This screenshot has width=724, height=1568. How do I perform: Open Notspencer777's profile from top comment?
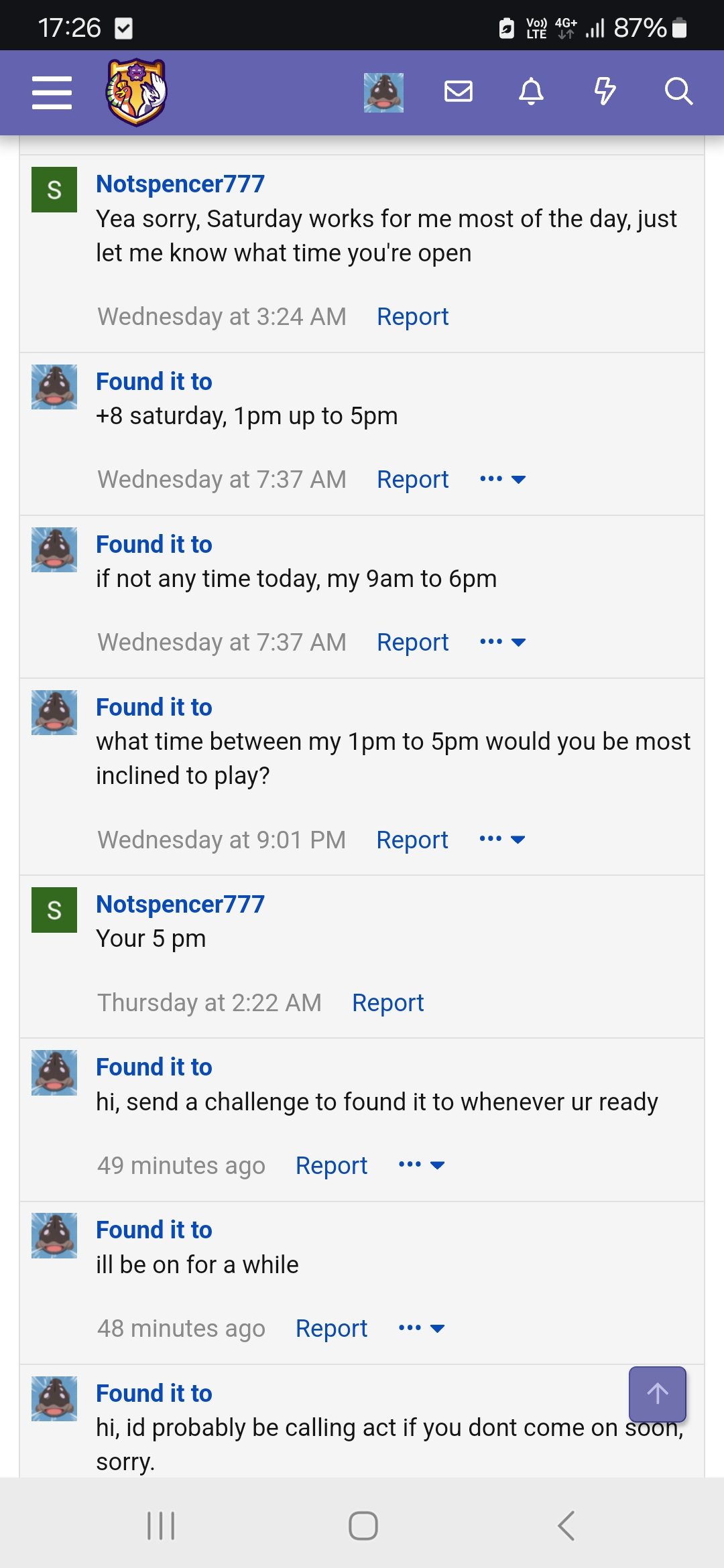[180, 184]
